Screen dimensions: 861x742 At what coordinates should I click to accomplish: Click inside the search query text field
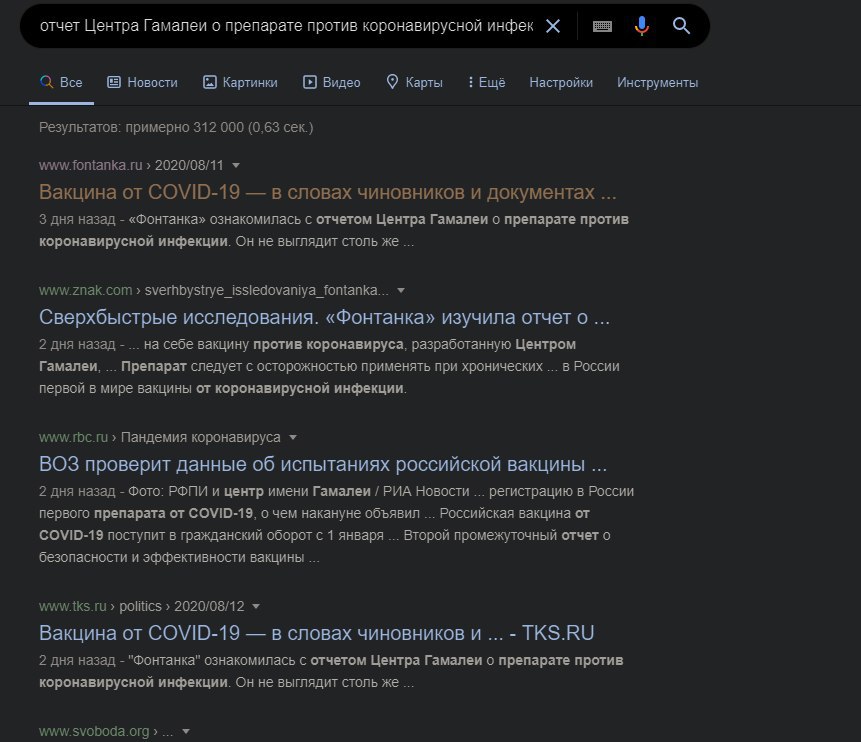[x=286, y=26]
